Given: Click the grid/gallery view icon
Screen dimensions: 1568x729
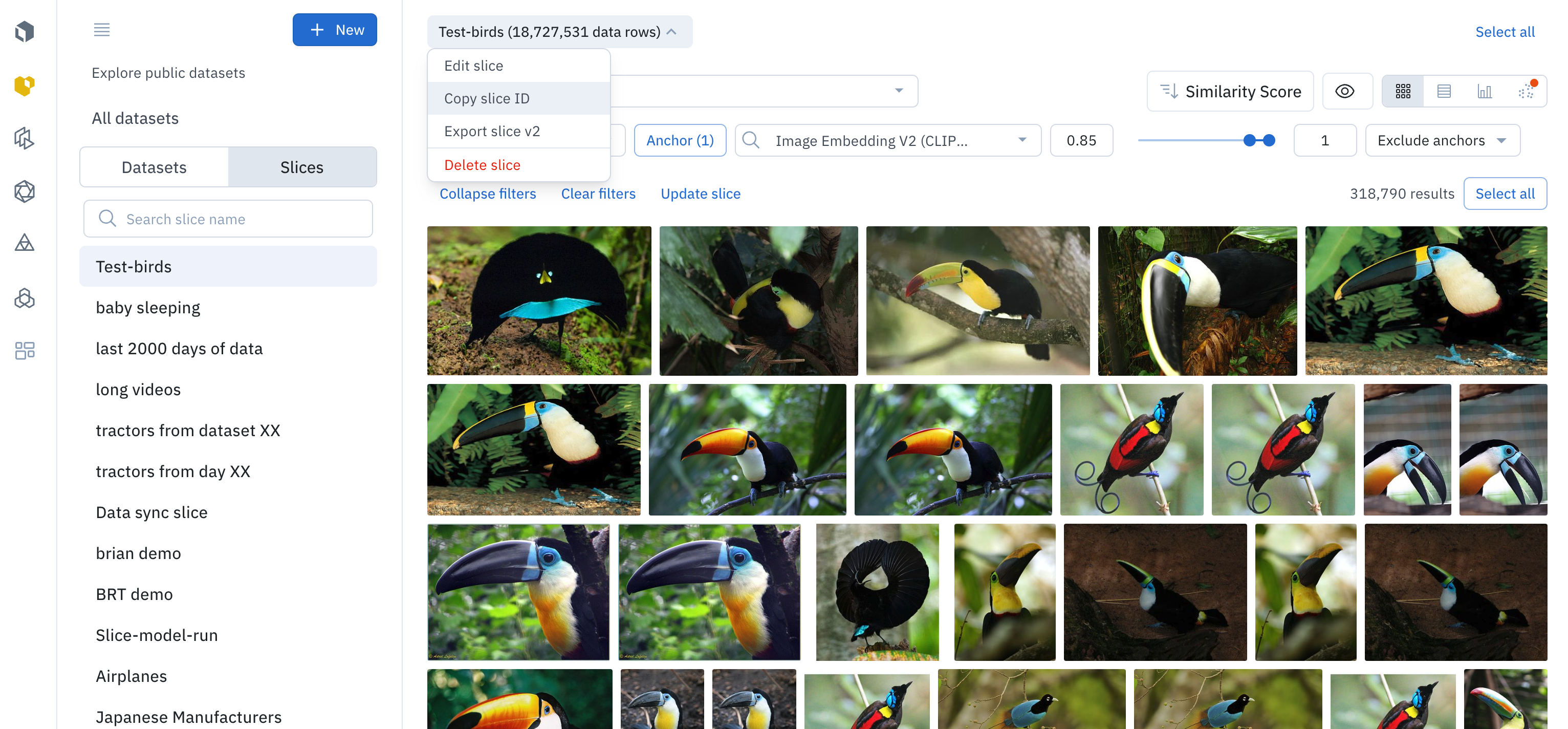Looking at the screenshot, I should click(x=1404, y=90).
